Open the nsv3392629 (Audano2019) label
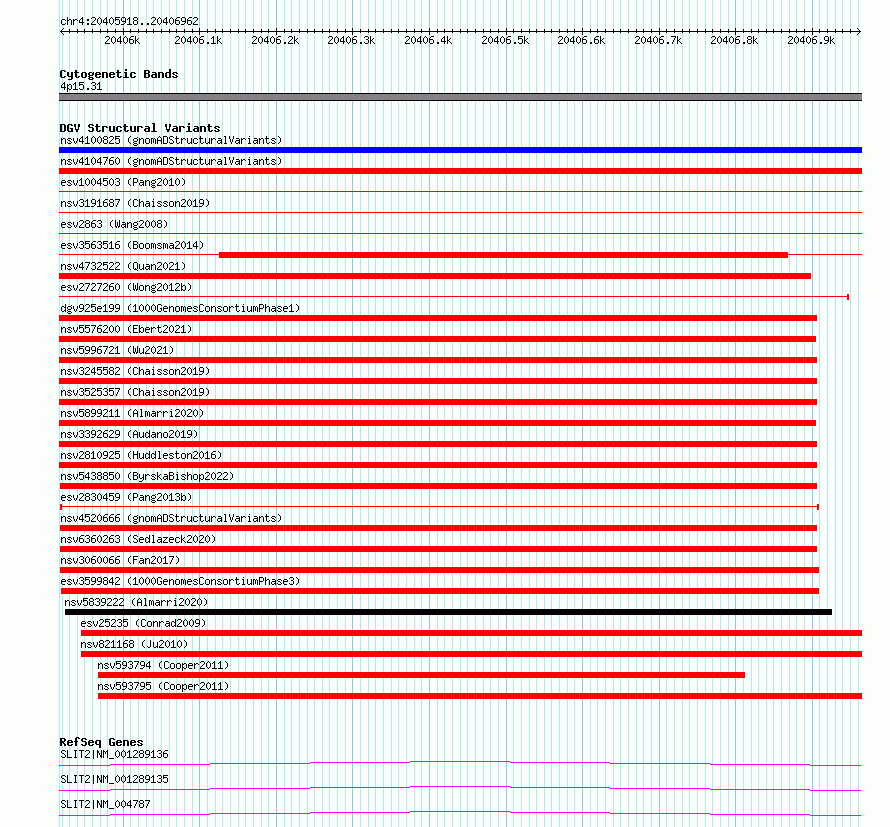Screen dimensions: 890x827 [129, 434]
